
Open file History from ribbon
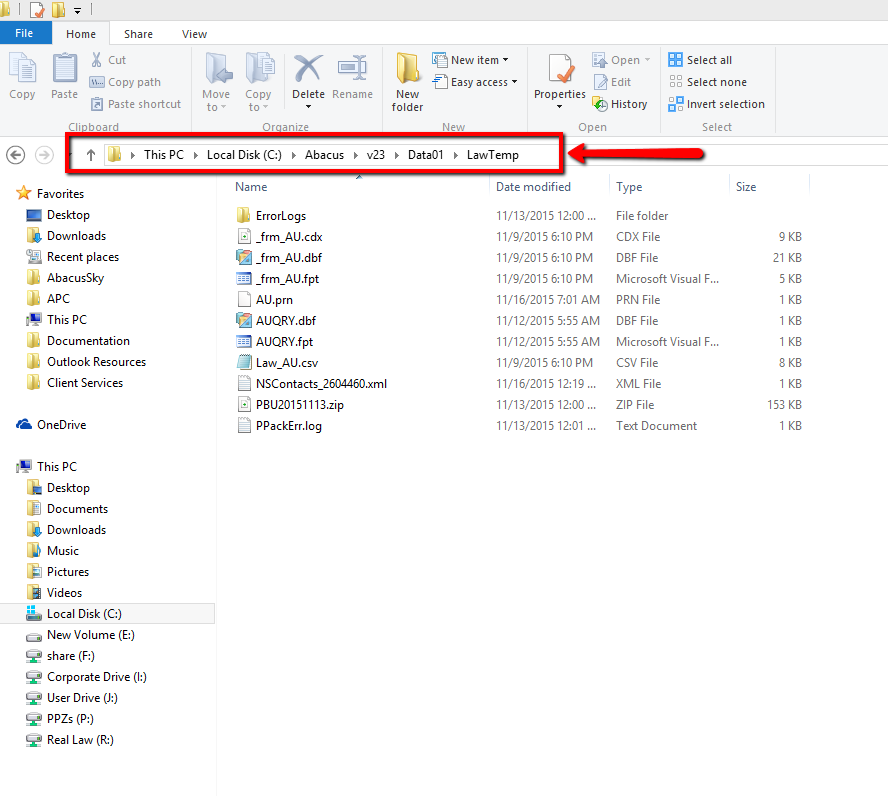pos(620,104)
